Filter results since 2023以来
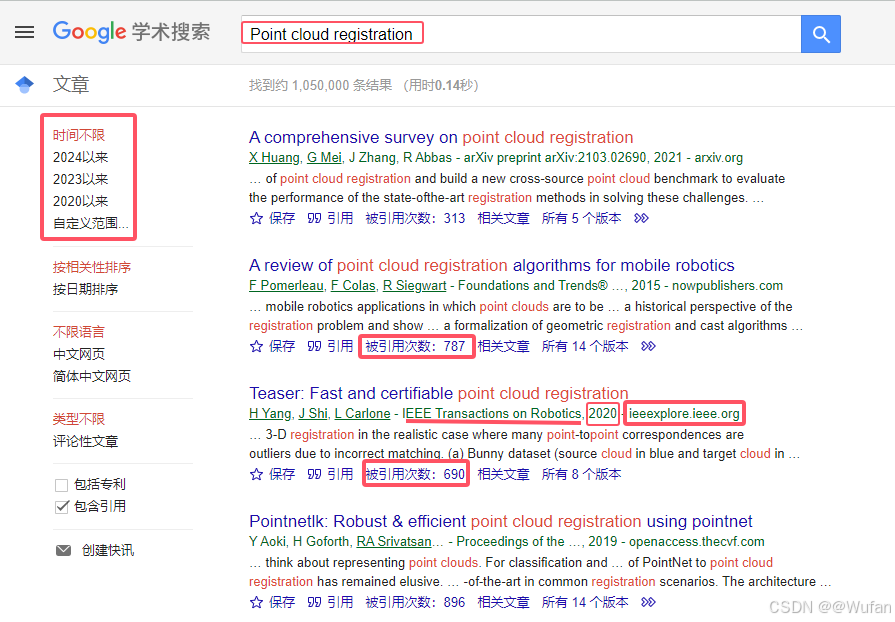The image size is (895, 622). [x=80, y=179]
